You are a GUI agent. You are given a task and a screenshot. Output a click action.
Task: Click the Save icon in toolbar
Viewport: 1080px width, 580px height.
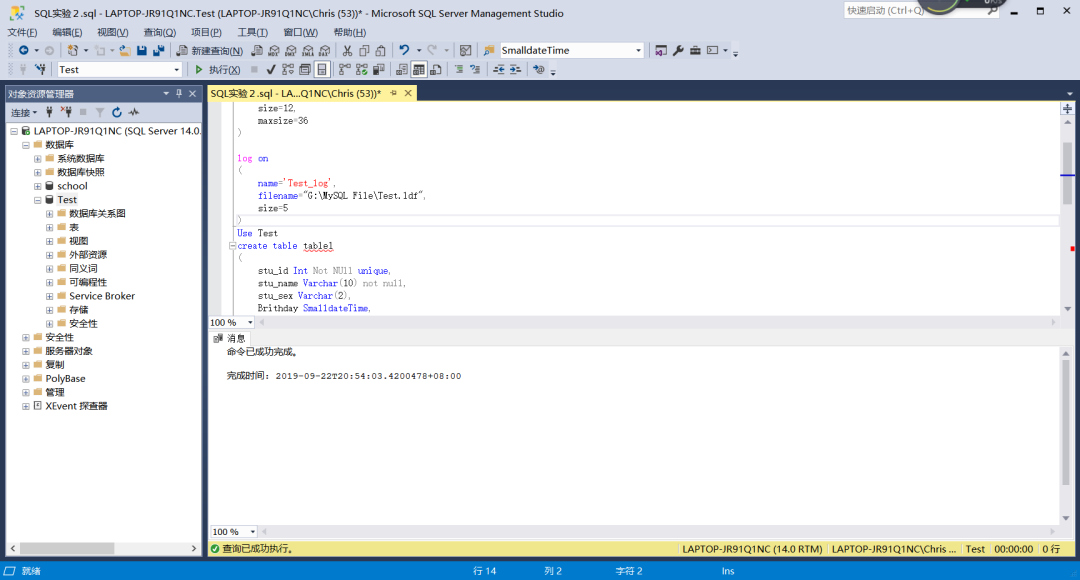[142, 50]
